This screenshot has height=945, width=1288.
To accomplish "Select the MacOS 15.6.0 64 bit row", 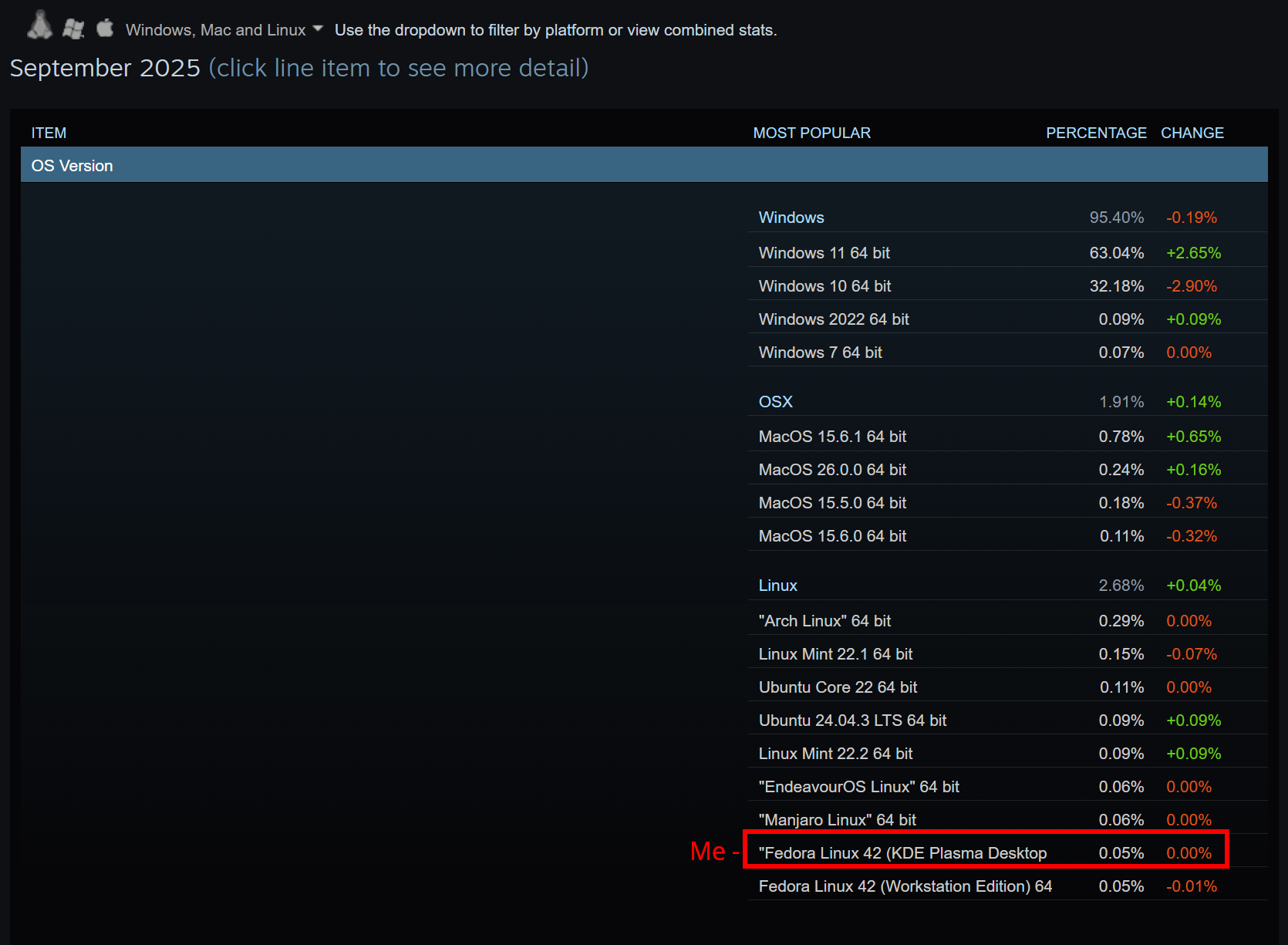I will tap(1007, 536).
